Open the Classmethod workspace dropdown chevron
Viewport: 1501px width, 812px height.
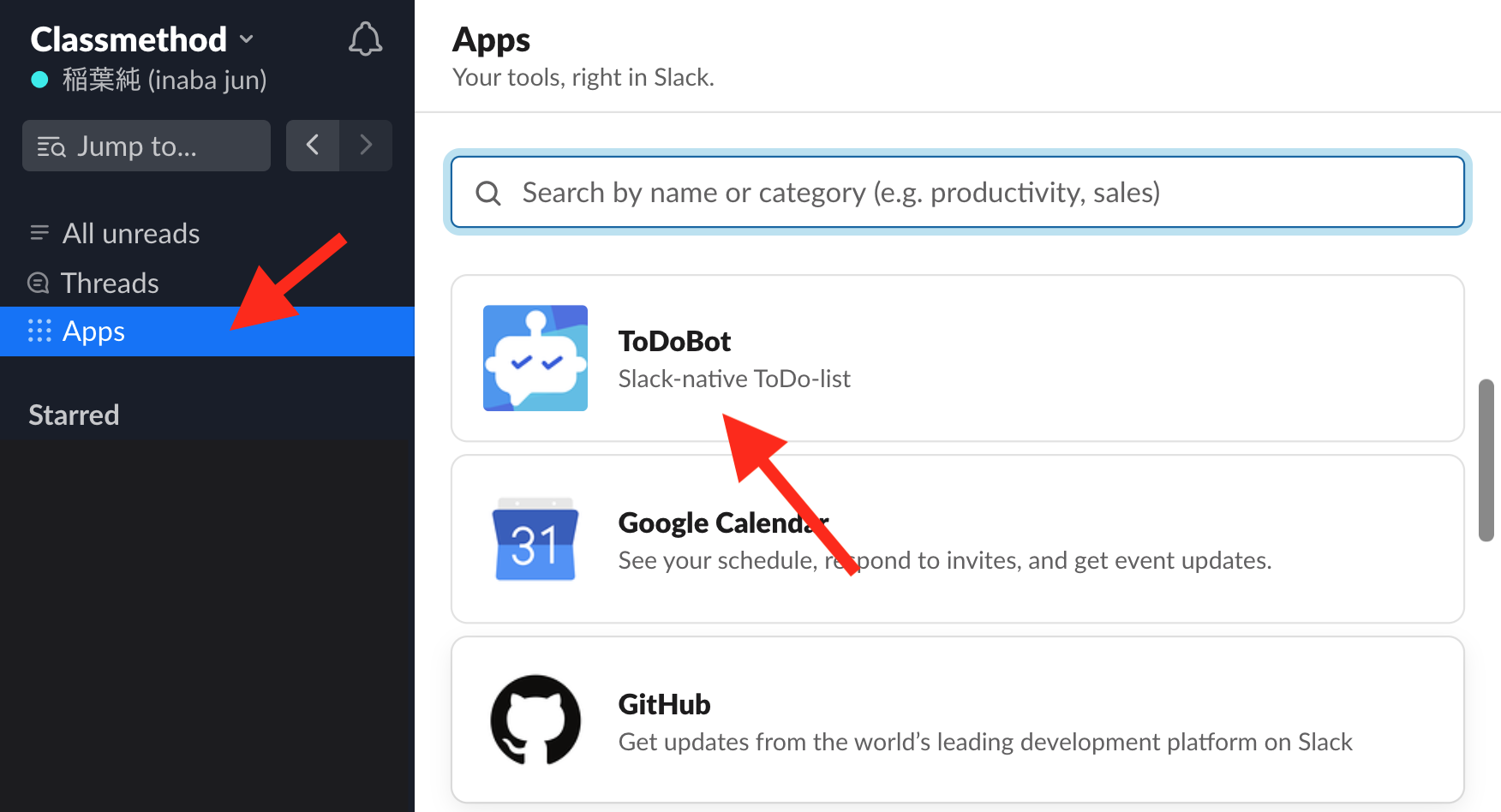(247, 39)
